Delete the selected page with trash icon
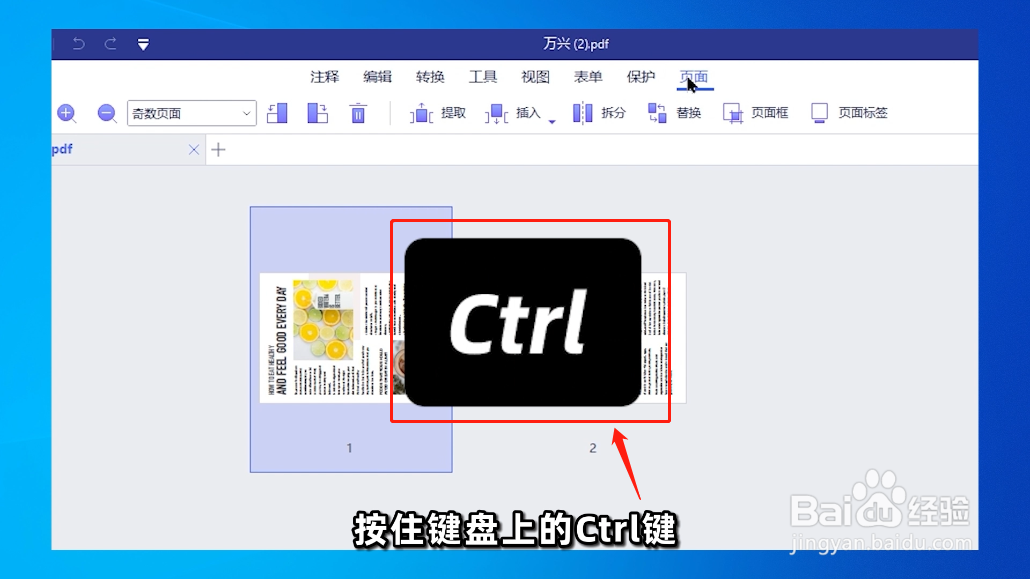Image resolution: width=1030 pixels, height=579 pixels. 357,112
